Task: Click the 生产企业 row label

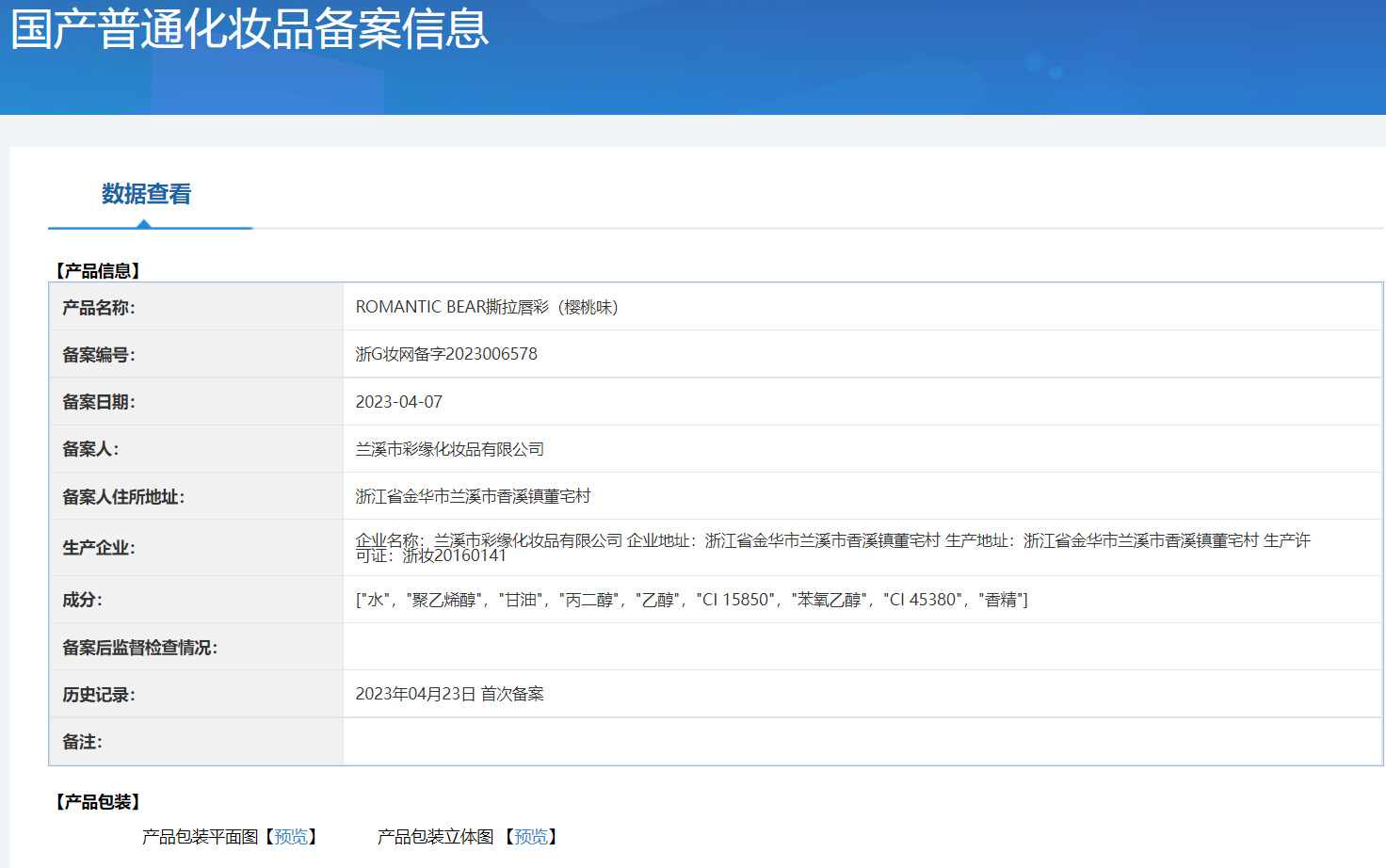Action: [99, 548]
